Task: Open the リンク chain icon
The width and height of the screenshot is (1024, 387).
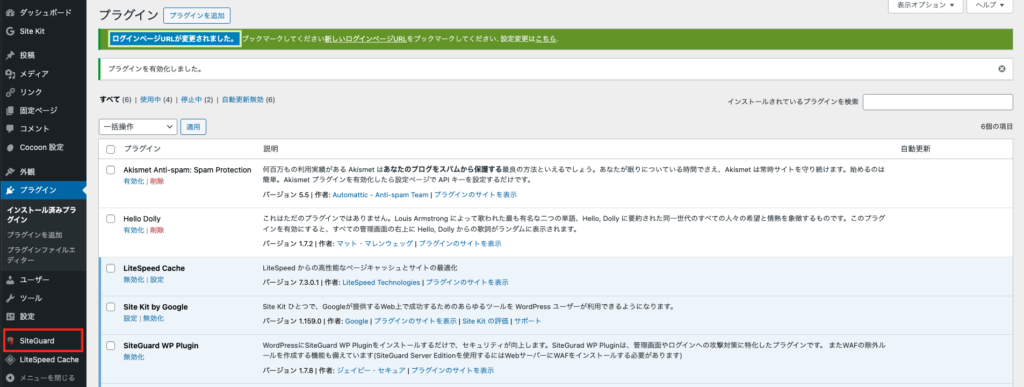Action: point(10,92)
